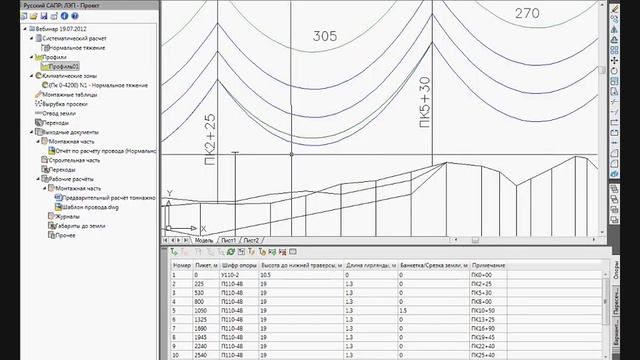Collapse the Климатические зоны node

pyautogui.click(x=32, y=76)
